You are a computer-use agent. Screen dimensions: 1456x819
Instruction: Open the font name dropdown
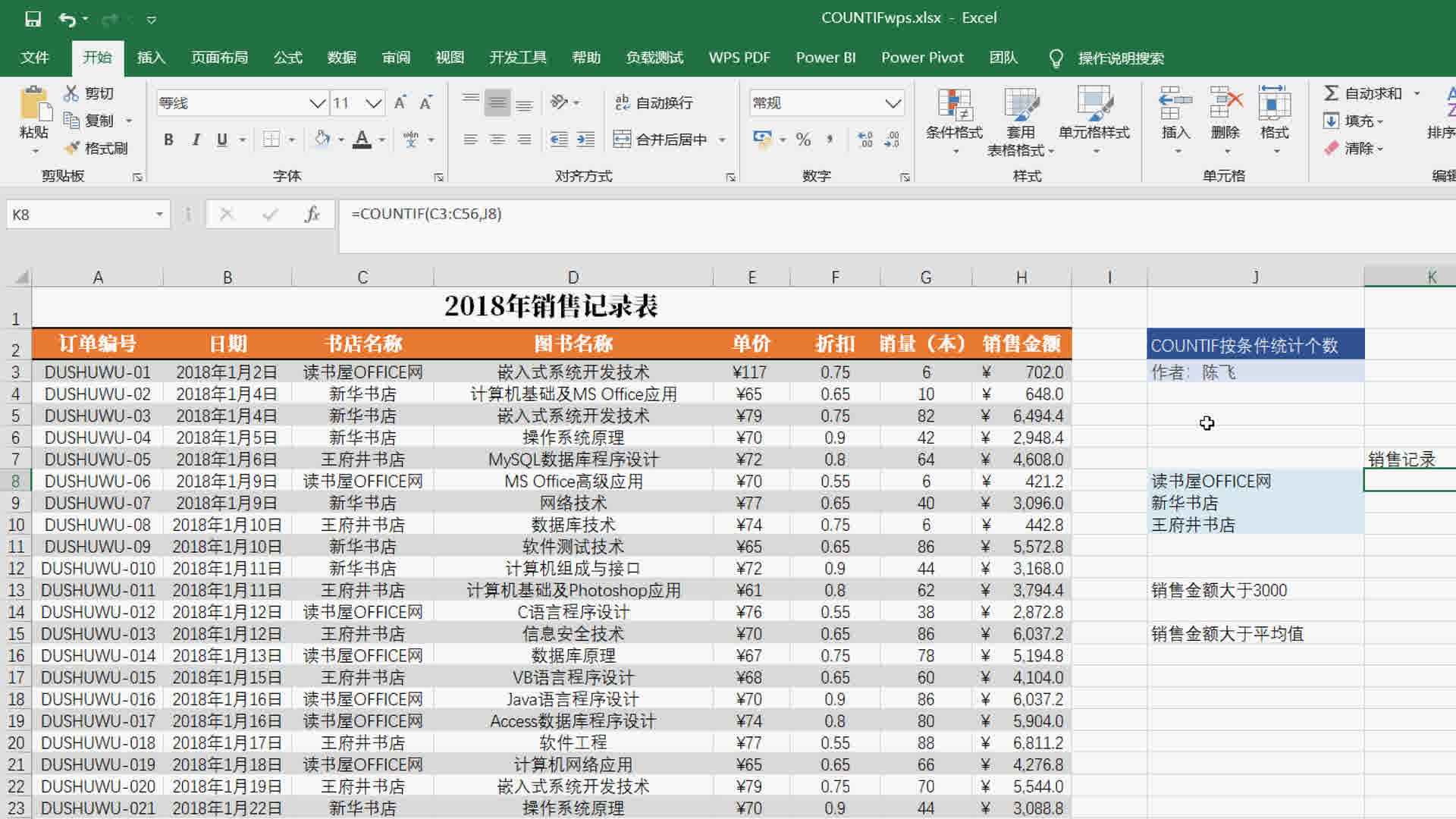point(317,102)
